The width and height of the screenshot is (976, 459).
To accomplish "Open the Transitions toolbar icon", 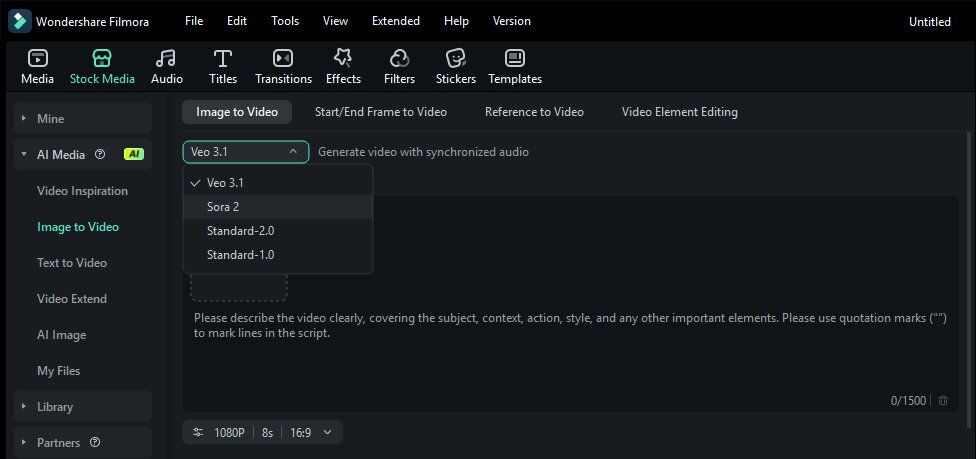I will pos(283,66).
